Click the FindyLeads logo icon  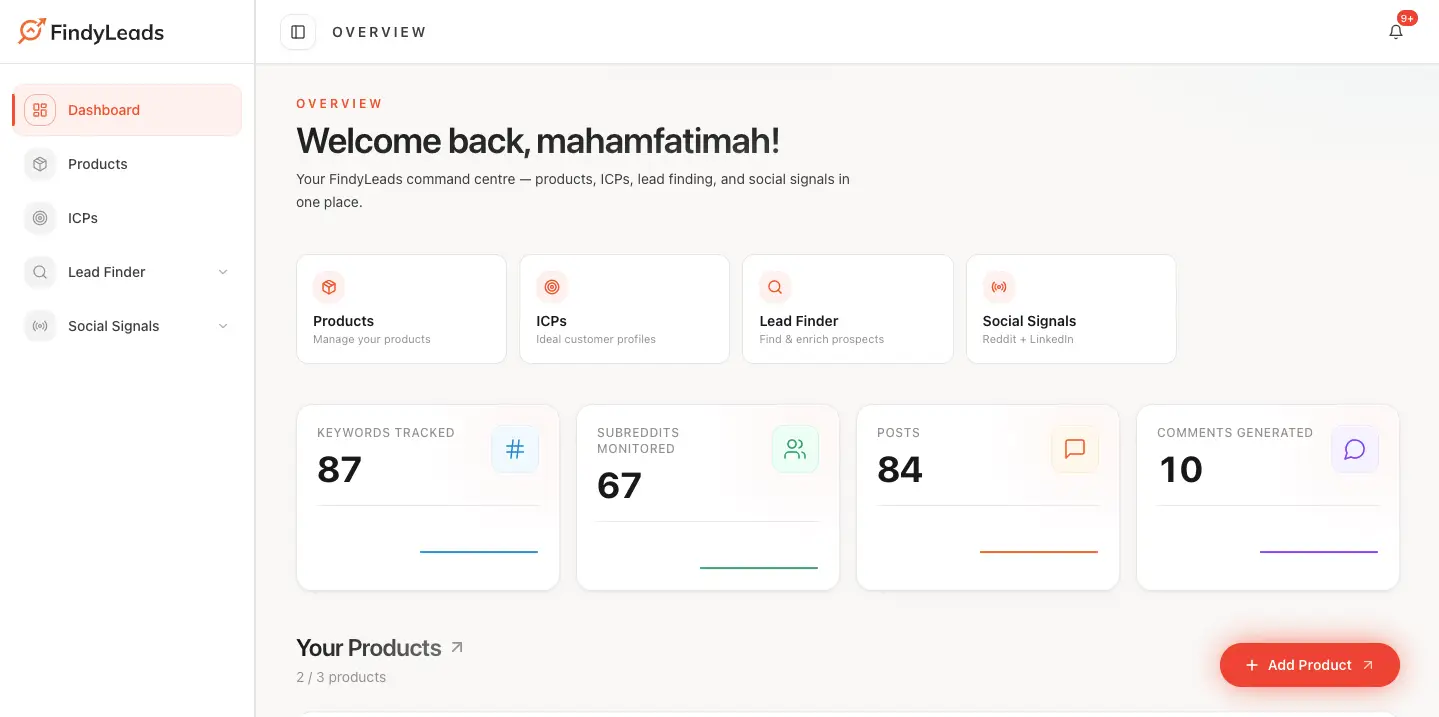pyautogui.click(x=32, y=31)
